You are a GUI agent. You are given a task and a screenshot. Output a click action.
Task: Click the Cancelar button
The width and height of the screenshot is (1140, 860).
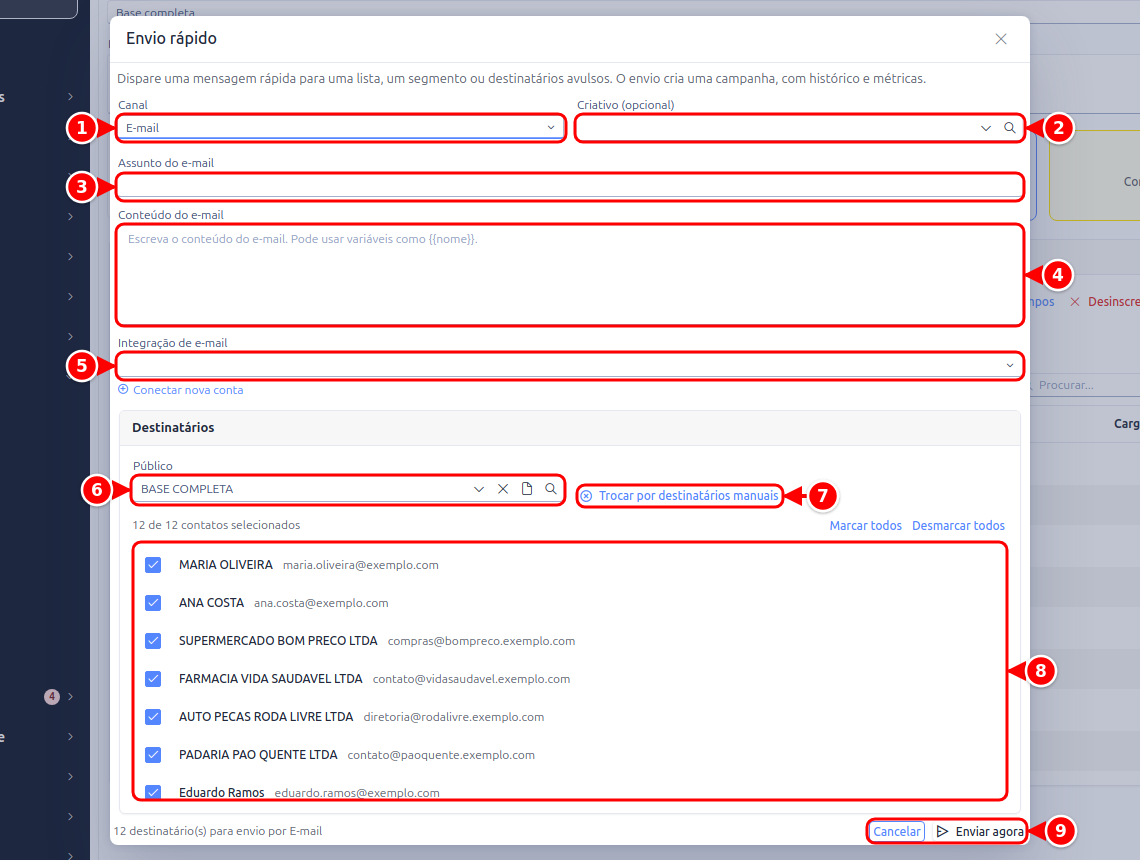tap(896, 832)
